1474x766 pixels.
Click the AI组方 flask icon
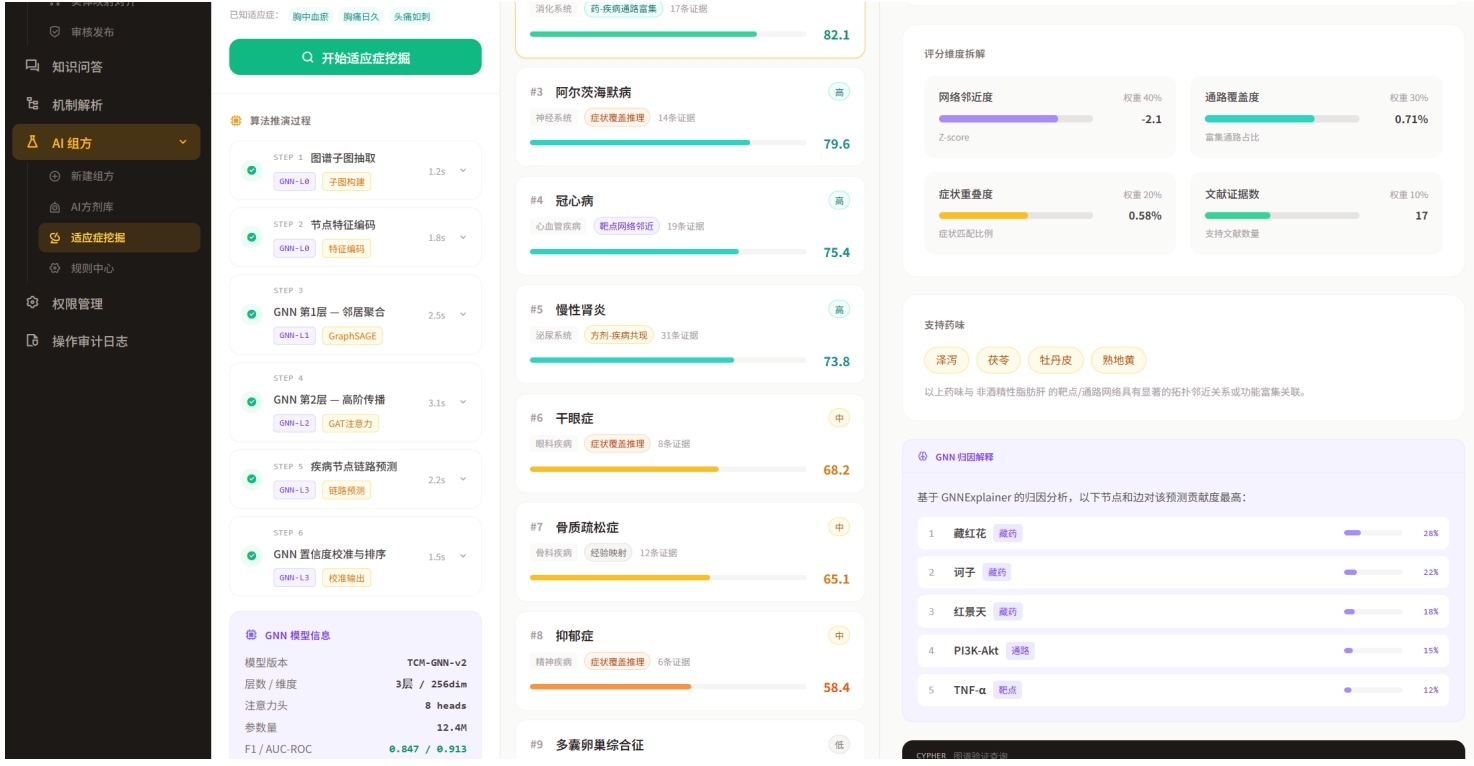(32, 143)
